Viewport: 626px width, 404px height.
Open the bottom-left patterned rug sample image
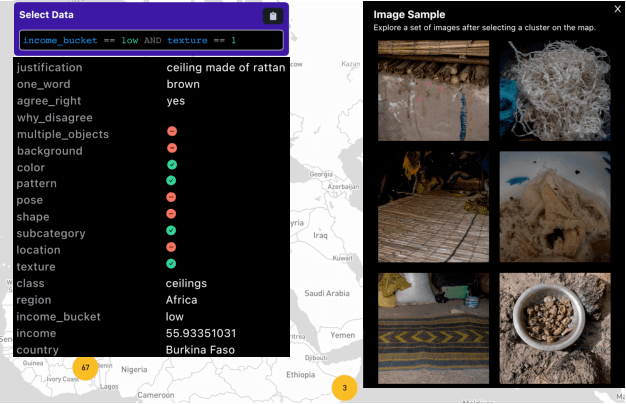click(x=433, y=327)
